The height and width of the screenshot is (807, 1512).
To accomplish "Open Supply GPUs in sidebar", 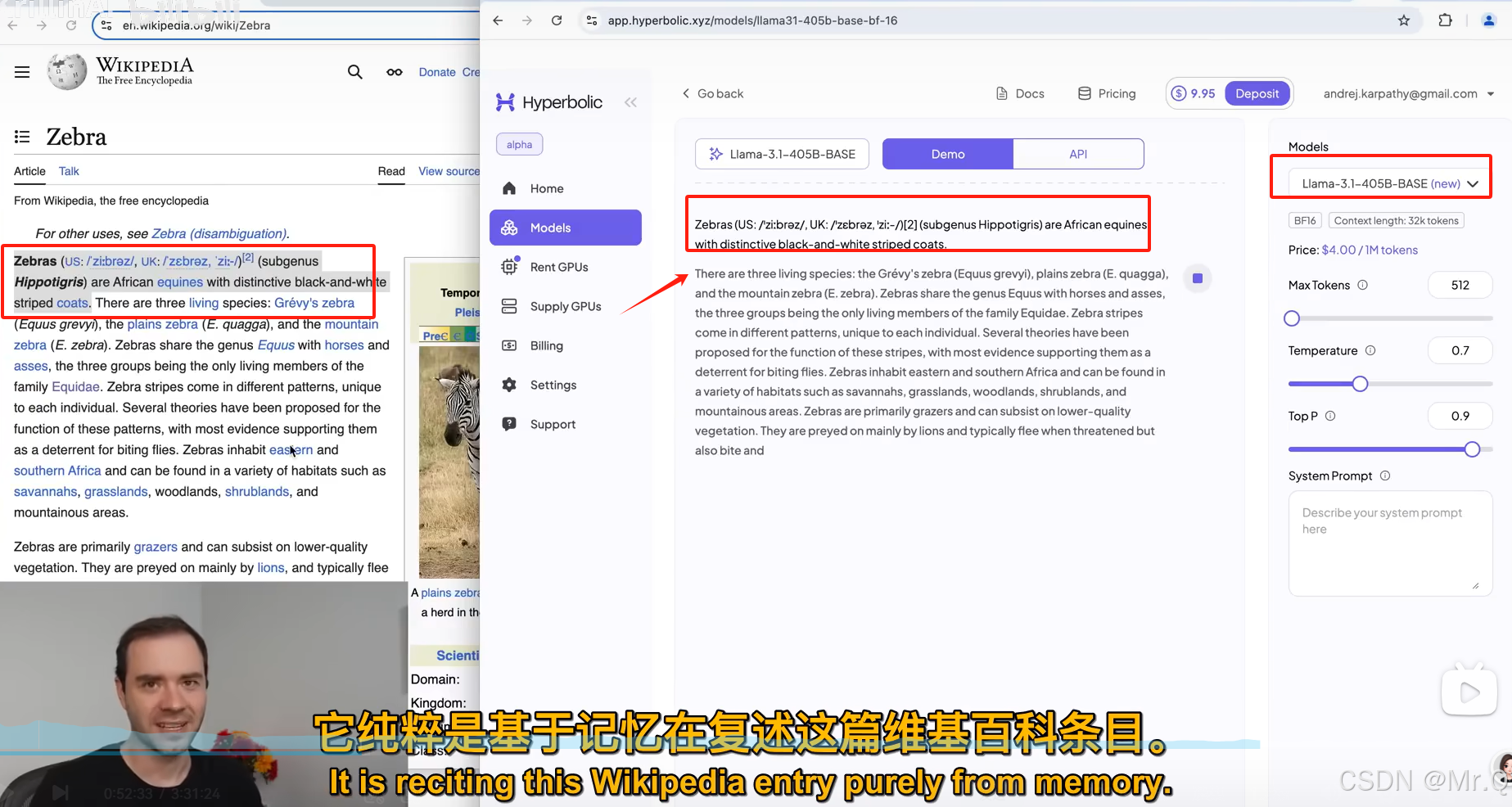I will click(x=565, y=306).
